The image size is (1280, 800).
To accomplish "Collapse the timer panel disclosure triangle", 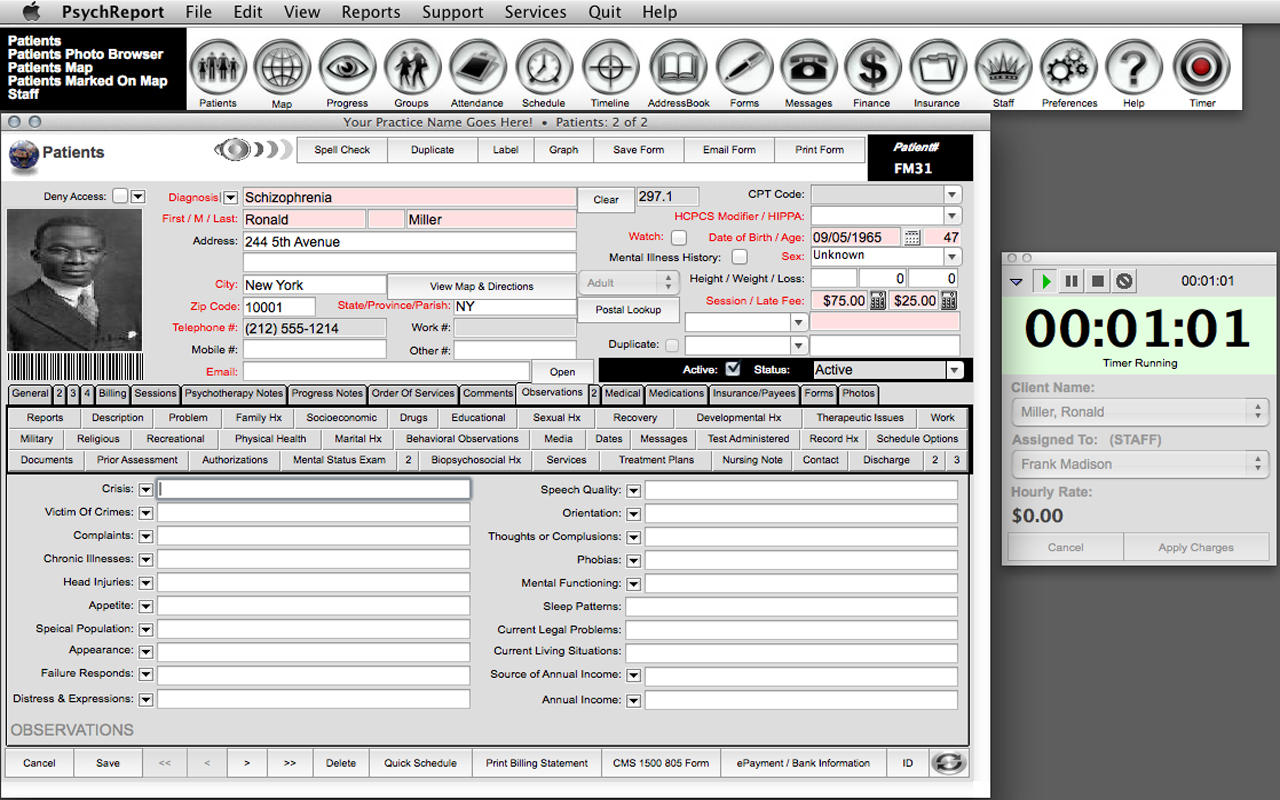I will [1016, 282].
